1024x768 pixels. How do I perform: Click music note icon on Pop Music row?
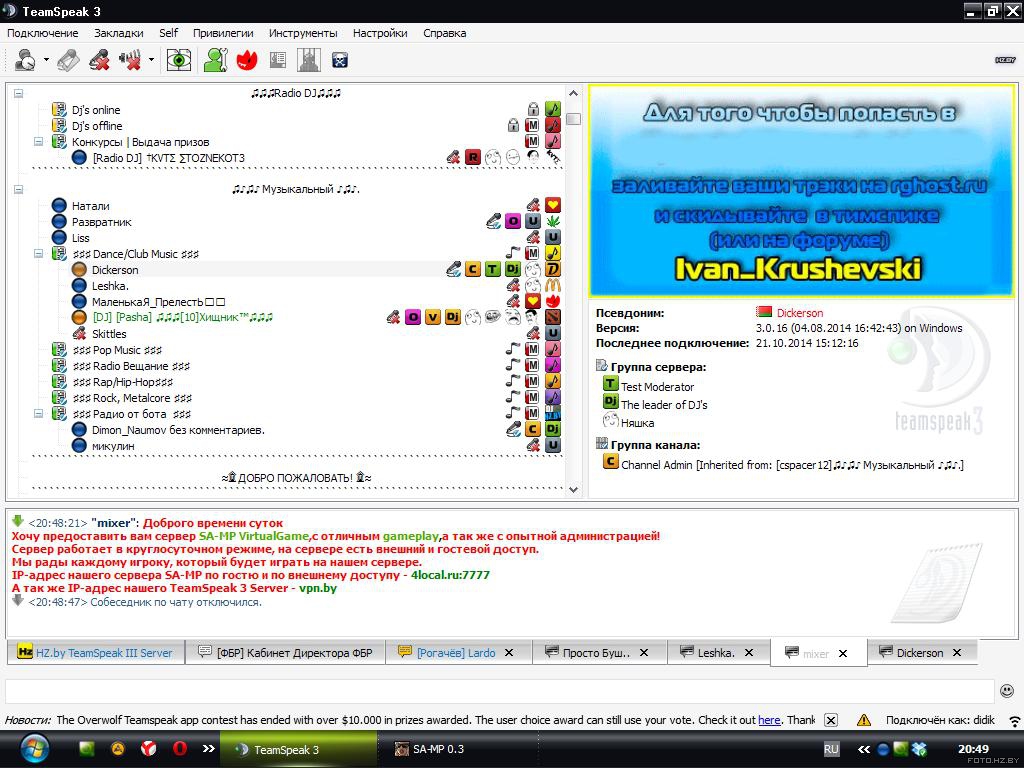(x=553, y=349)
